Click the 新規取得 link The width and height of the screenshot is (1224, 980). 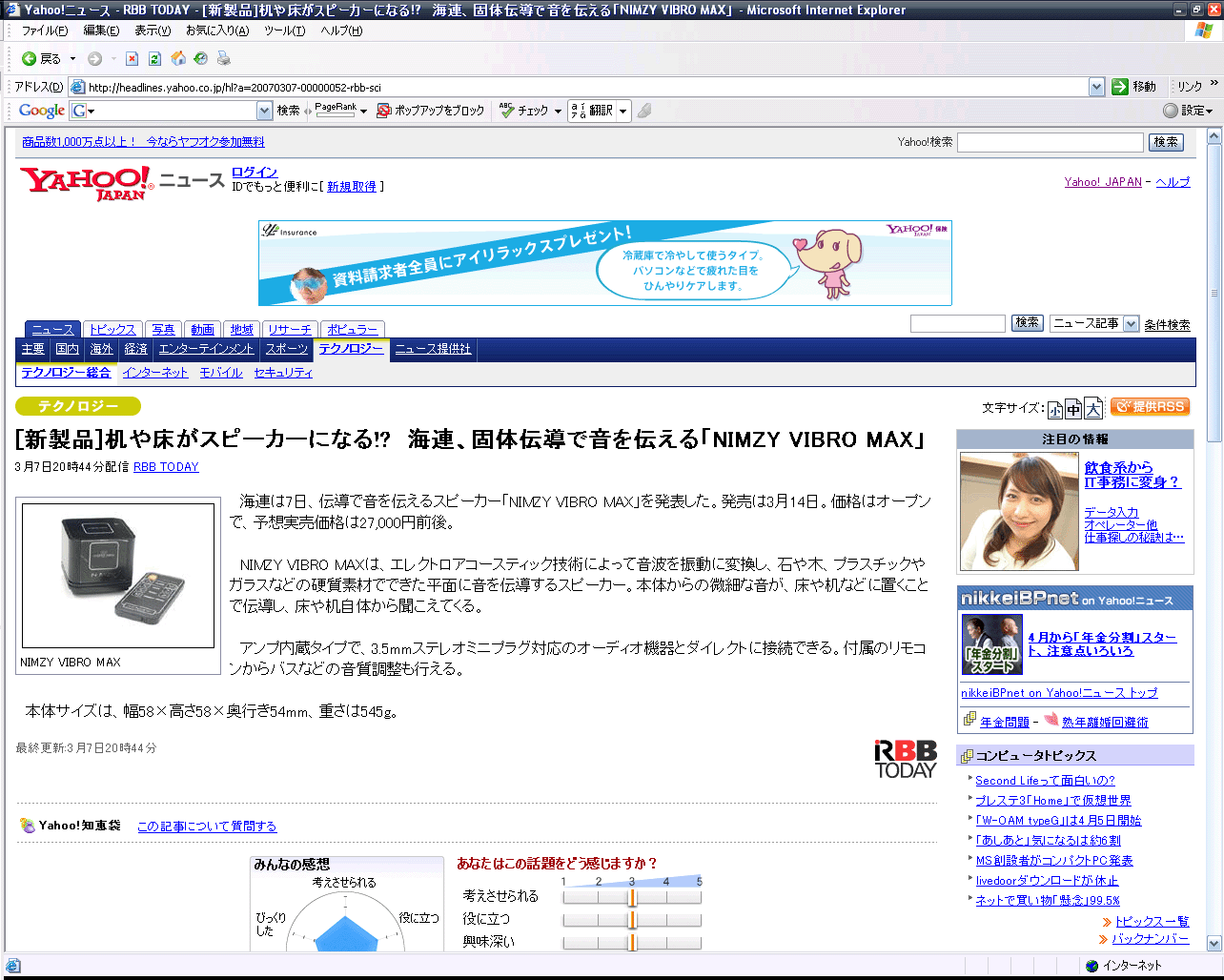(x=352, y=187)
